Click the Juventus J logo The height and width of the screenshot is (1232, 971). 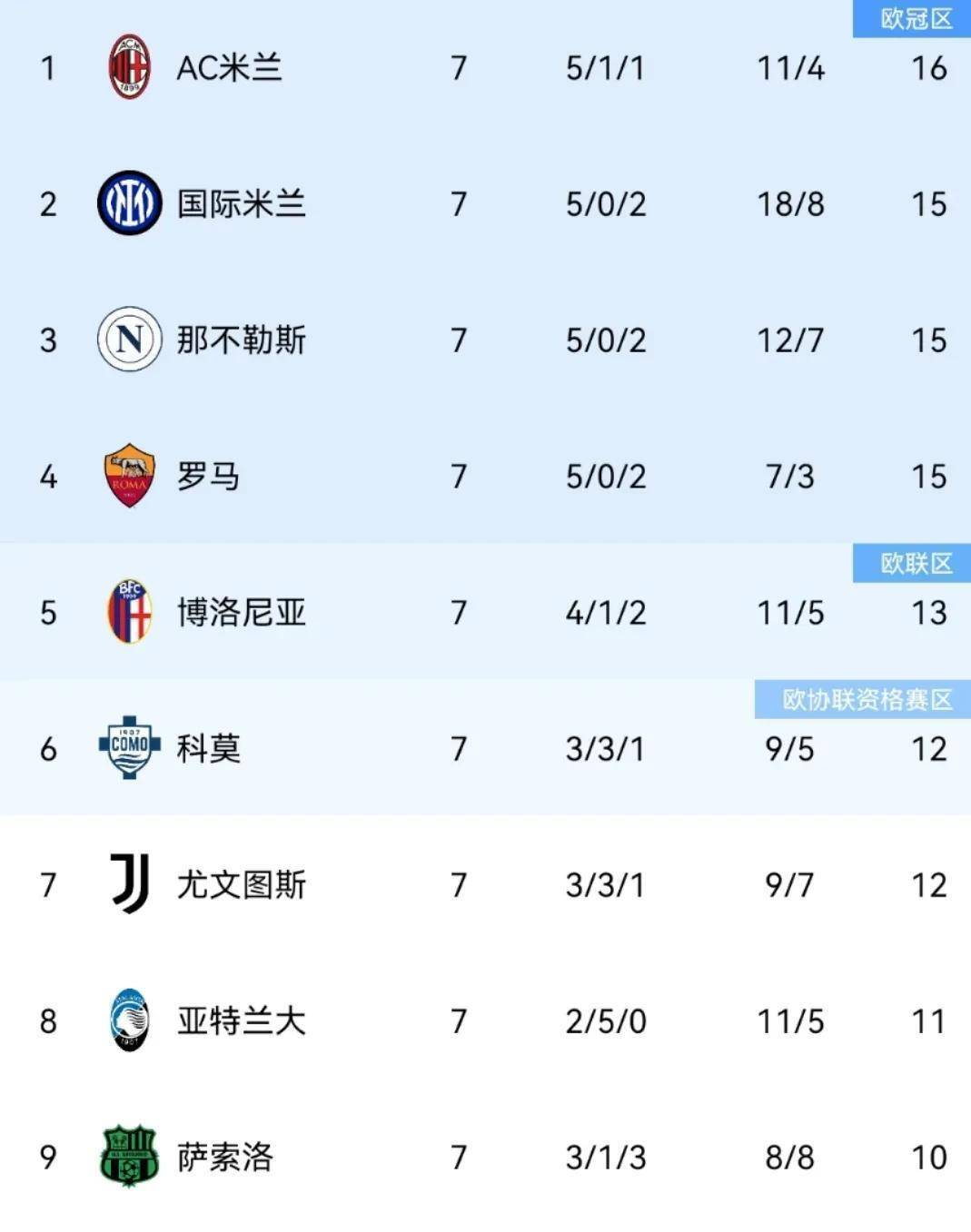coord(129,883)
